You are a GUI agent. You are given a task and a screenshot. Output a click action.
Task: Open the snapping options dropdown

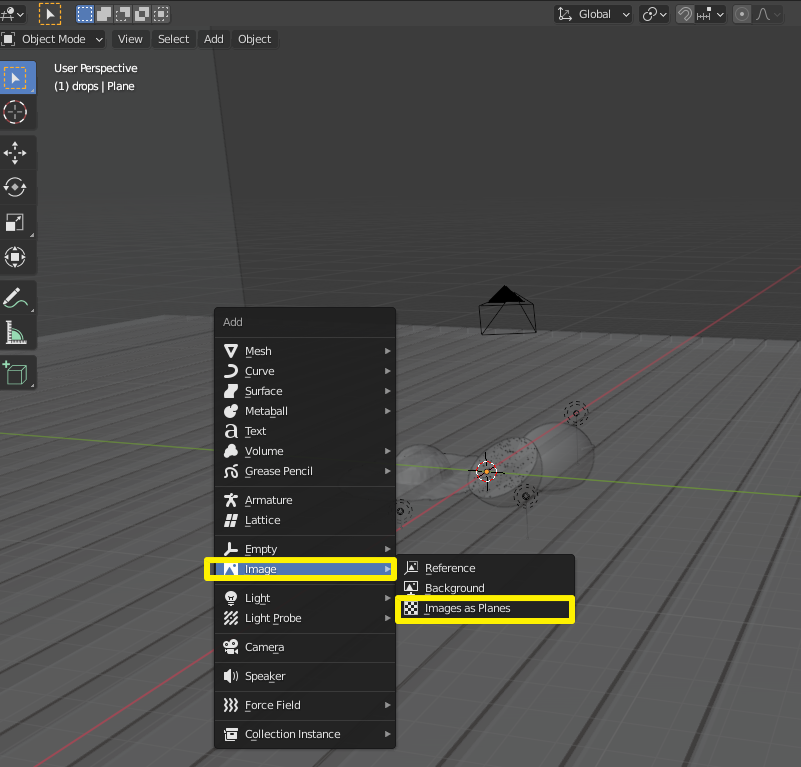click(710, 14)
